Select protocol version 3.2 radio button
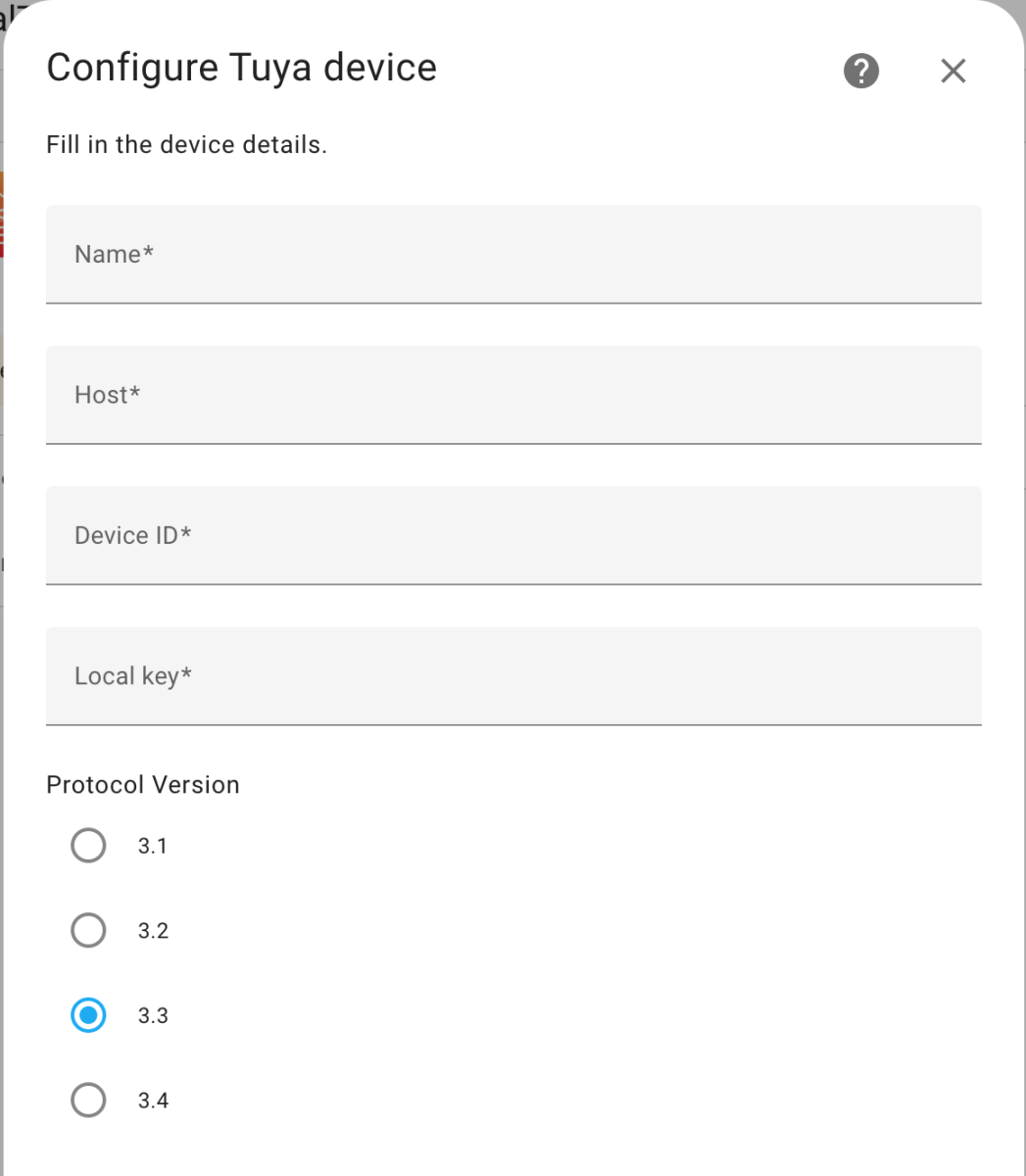 click(88, 930)
